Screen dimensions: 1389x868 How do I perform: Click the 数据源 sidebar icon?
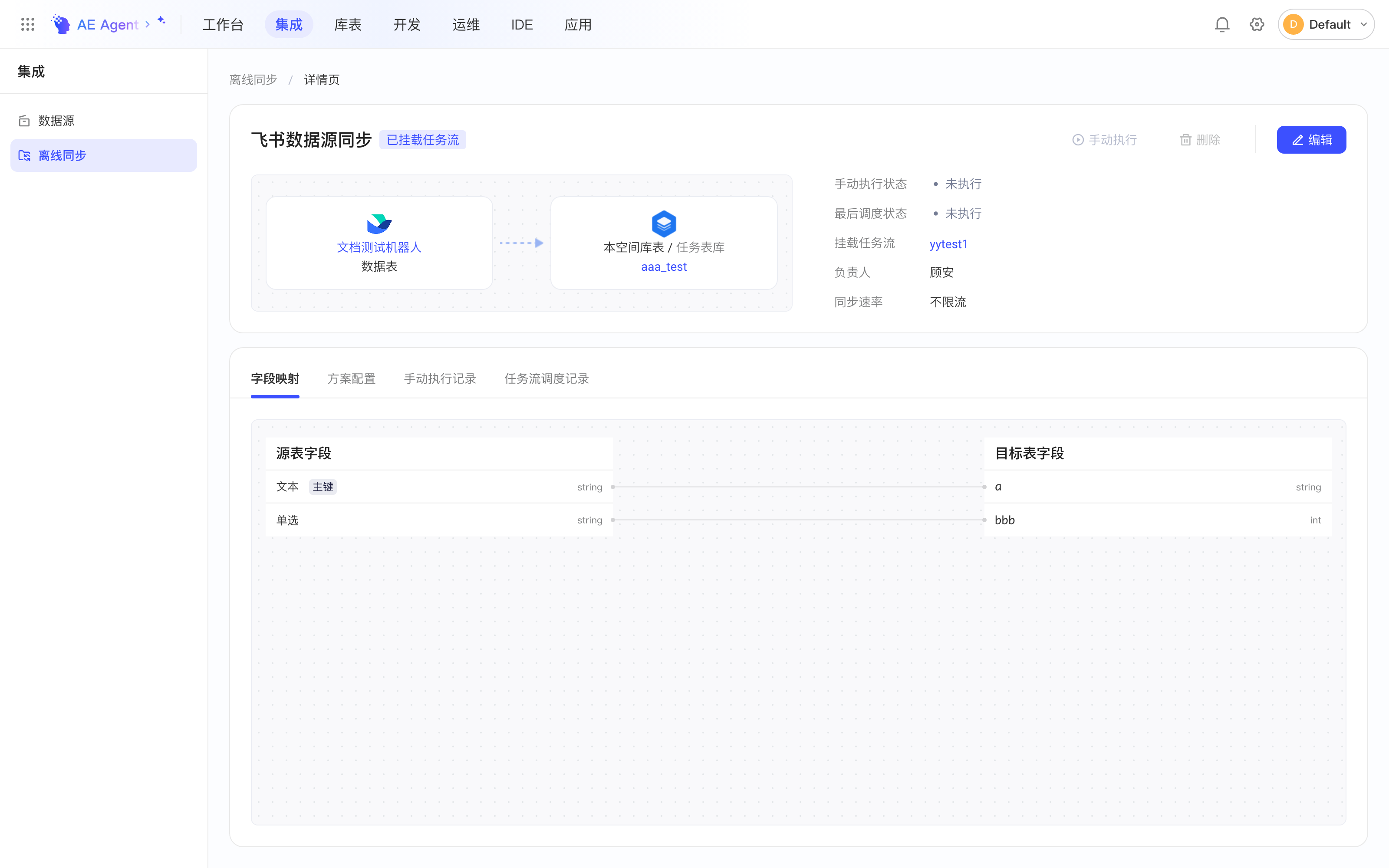pos(24,121)
